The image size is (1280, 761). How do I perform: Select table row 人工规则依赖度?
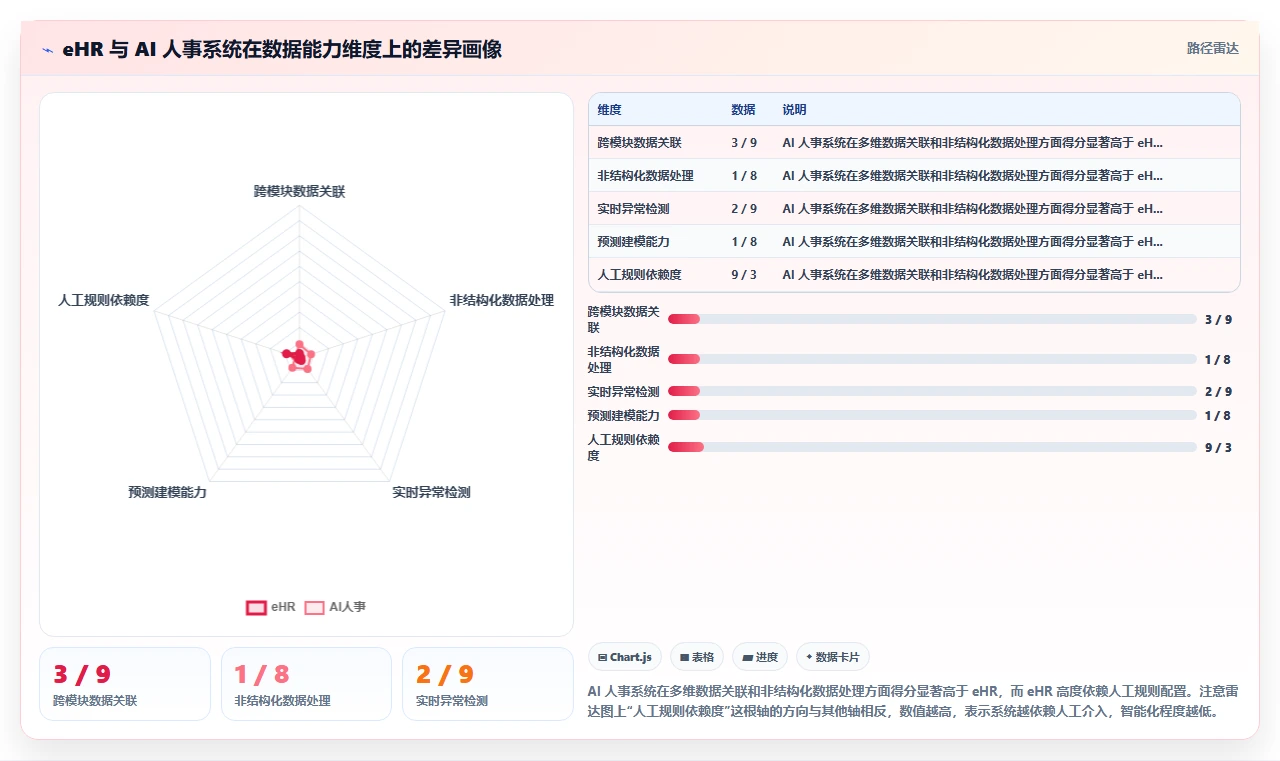click(914, 275)
